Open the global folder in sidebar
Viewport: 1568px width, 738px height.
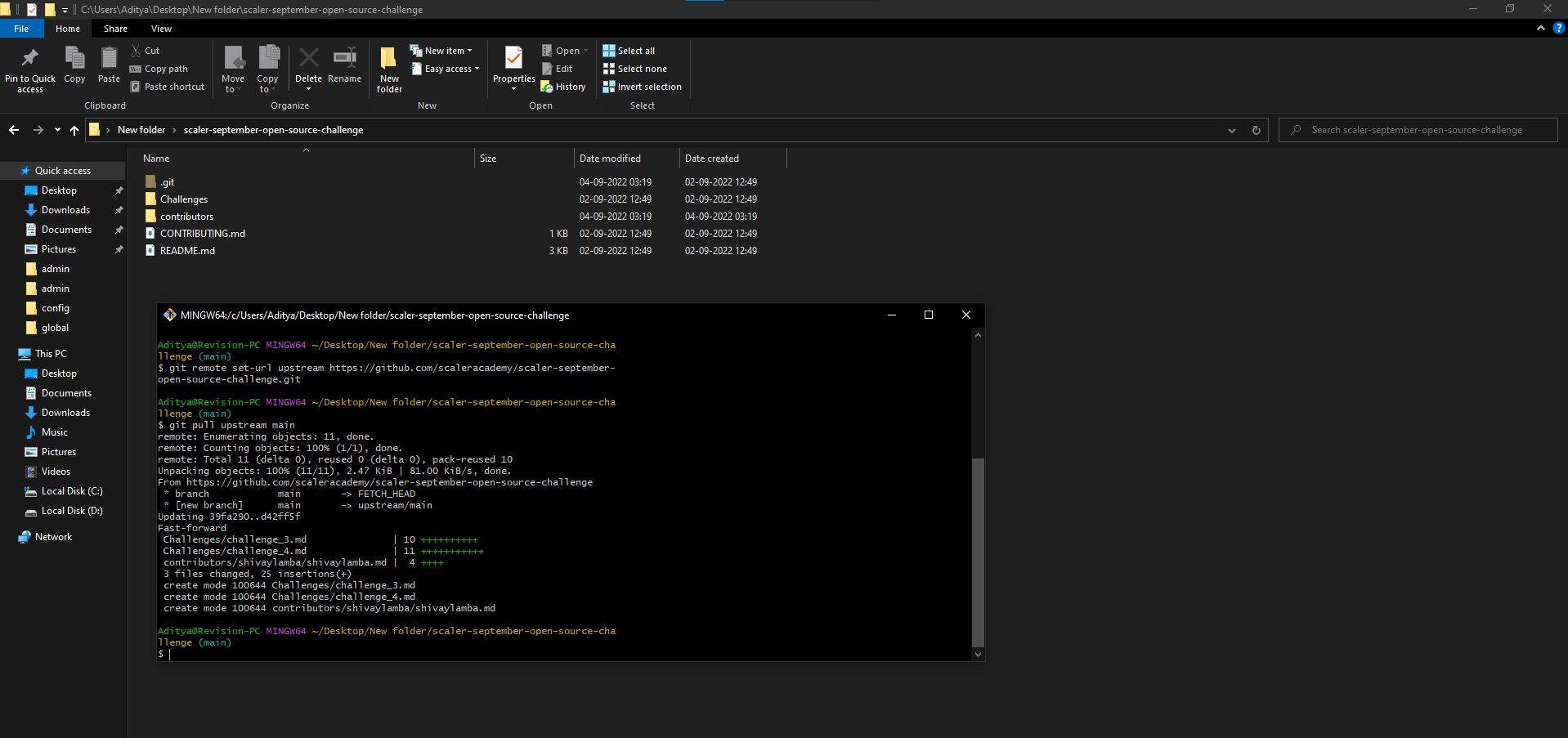pyautogui.click(x=55, y=328)
